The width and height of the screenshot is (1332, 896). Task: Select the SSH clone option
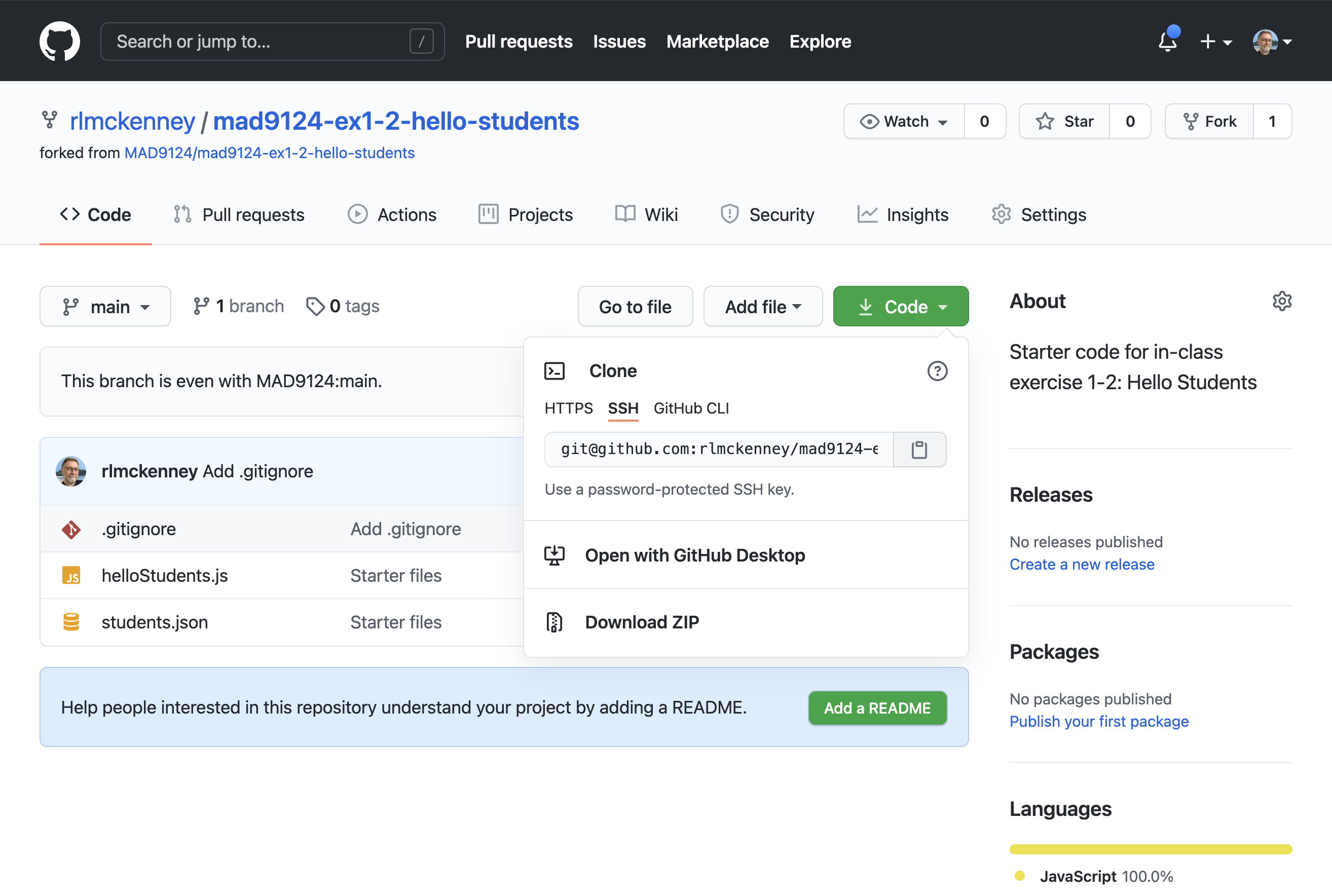click(x=623, y=408)
